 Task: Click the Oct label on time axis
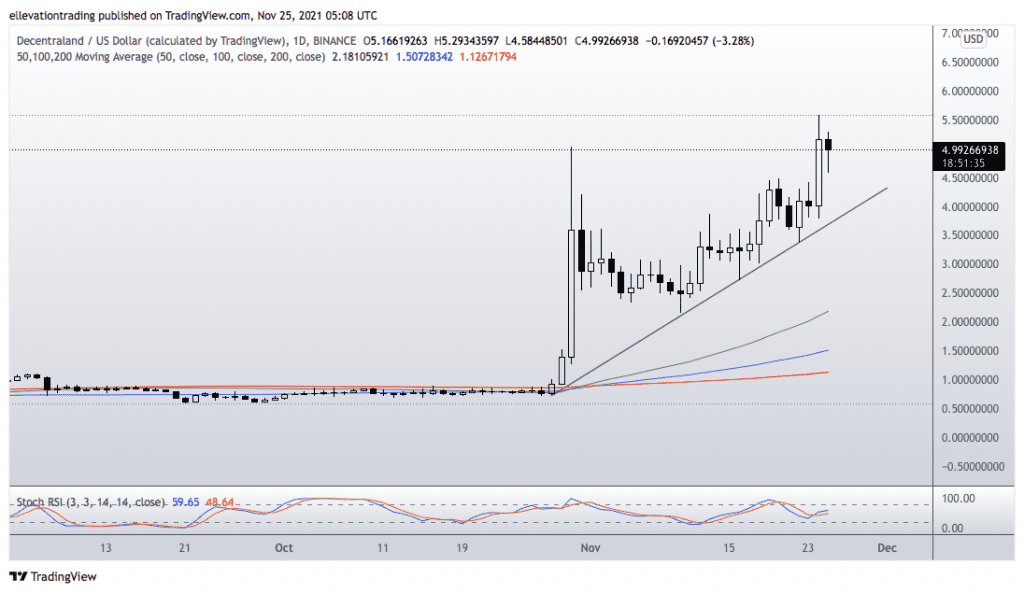tap(283, 548)
